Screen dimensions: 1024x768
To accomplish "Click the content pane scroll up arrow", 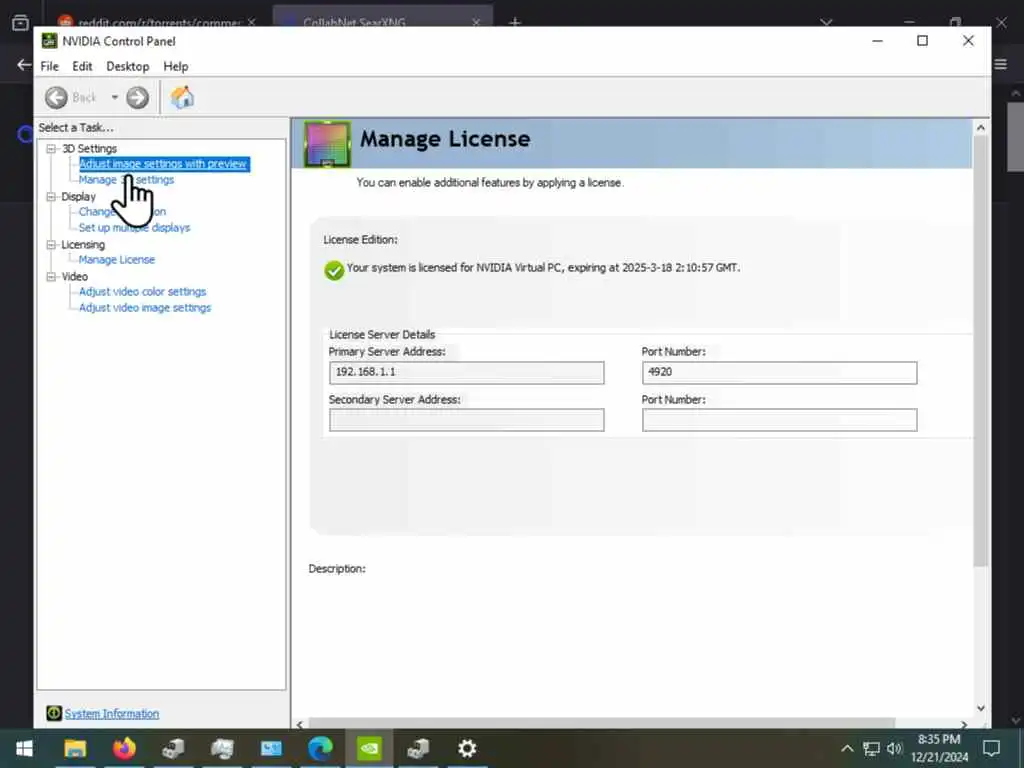I will [980, 128].
